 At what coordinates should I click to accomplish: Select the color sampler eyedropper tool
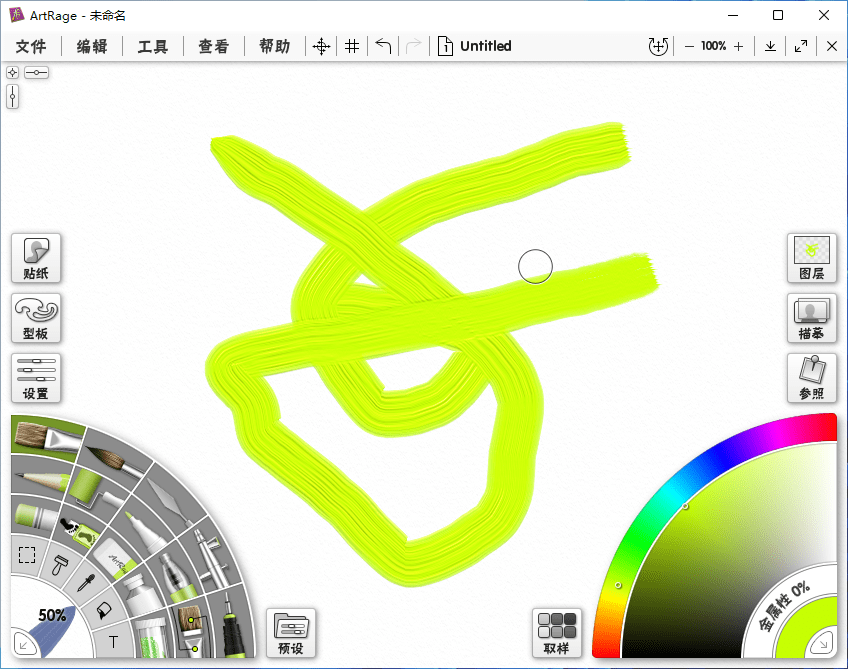85,582
